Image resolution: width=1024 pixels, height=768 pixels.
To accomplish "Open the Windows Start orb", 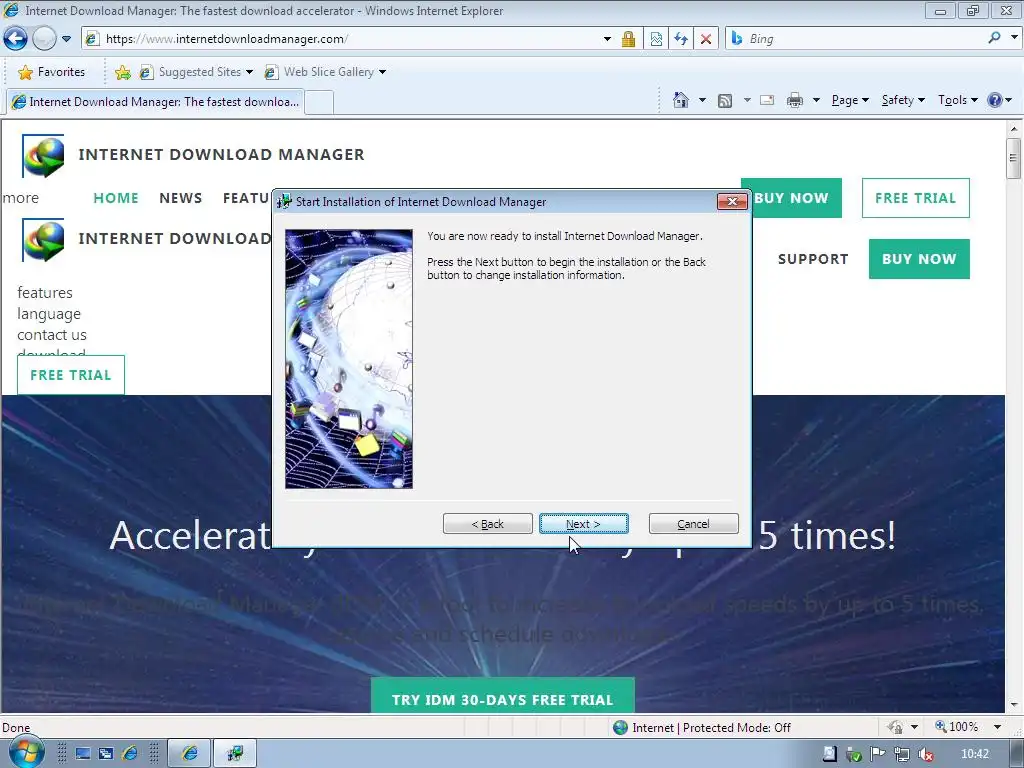I will (26, 753).
